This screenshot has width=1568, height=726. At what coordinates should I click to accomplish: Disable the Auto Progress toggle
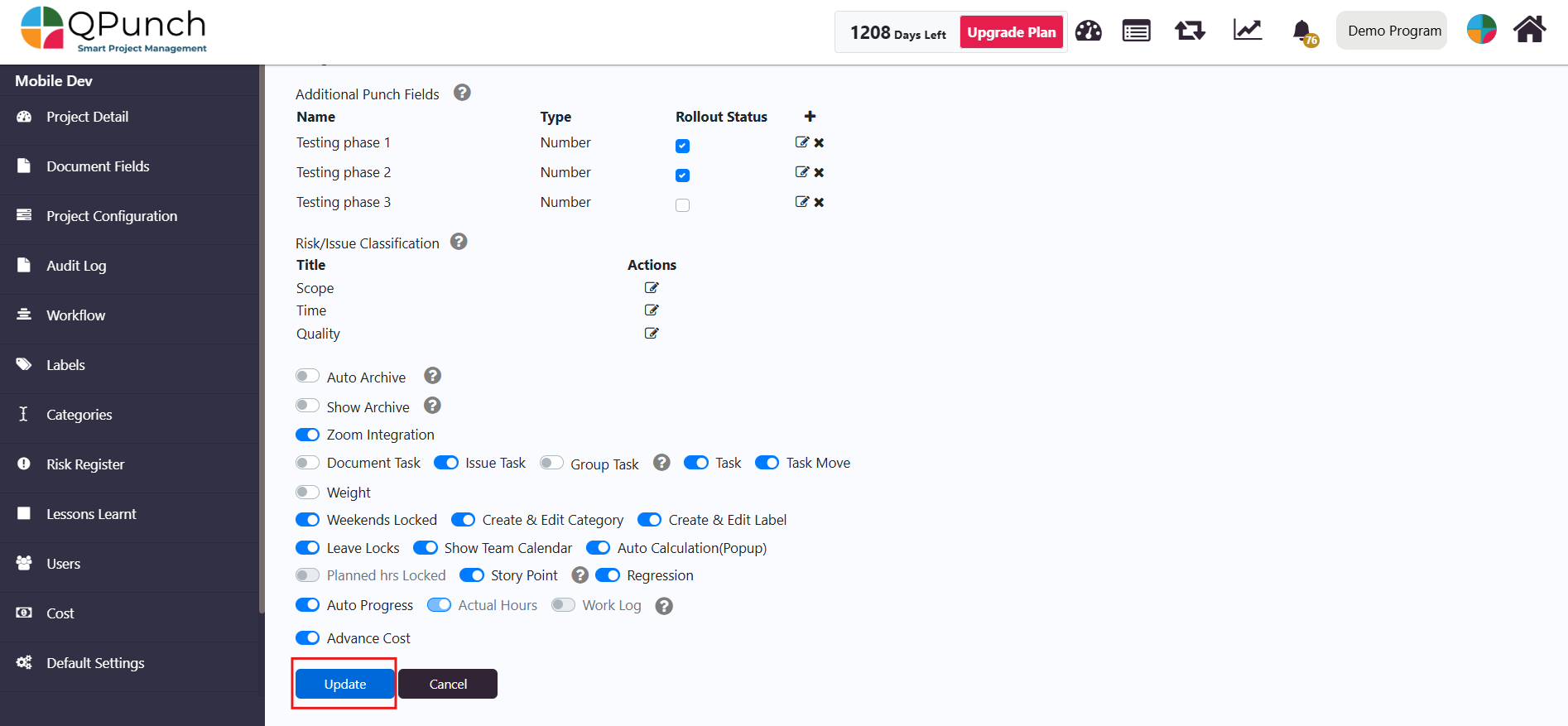point(307,605)
